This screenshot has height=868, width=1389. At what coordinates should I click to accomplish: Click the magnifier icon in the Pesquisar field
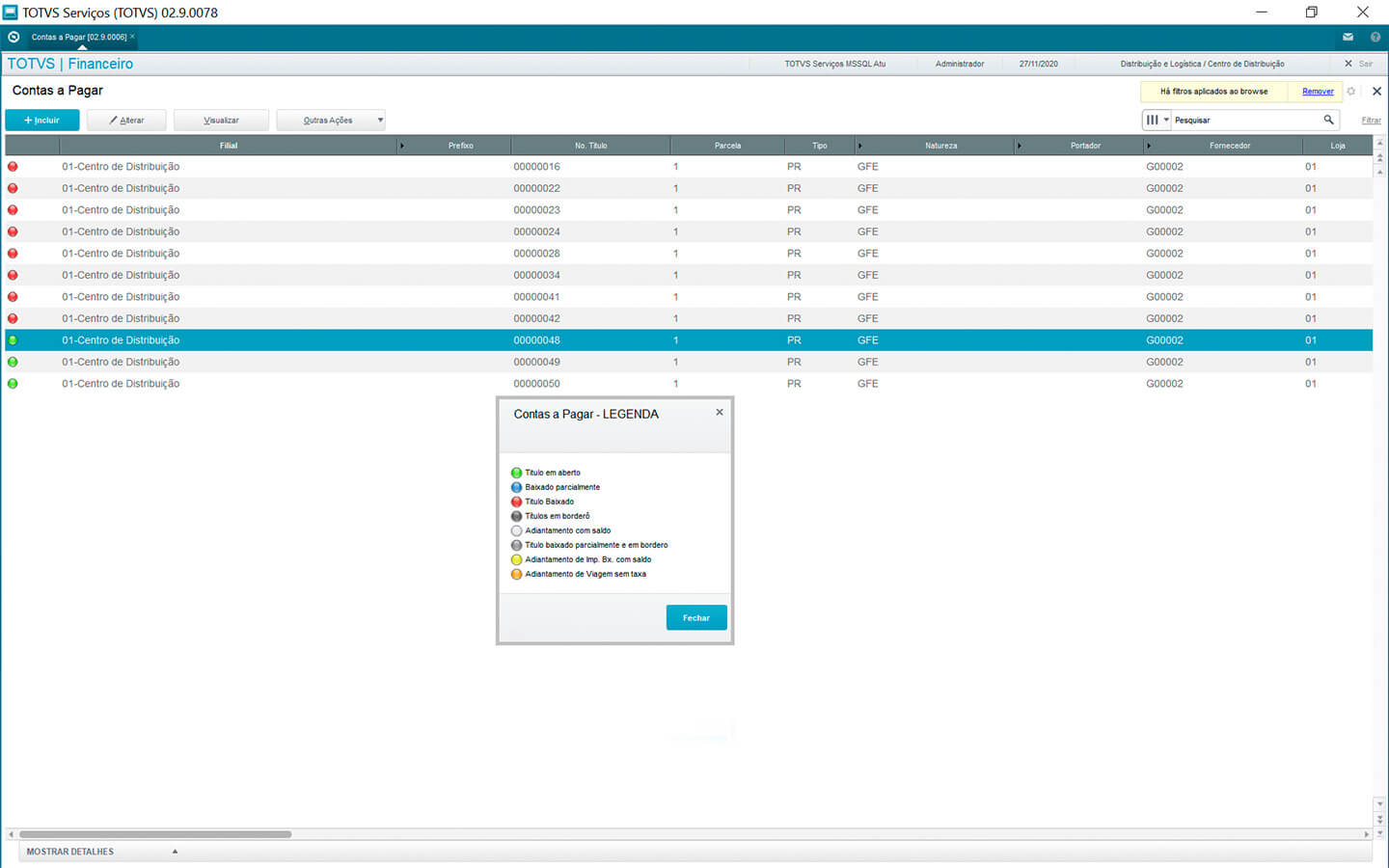pyautogui.click(x=1328, y=120)
